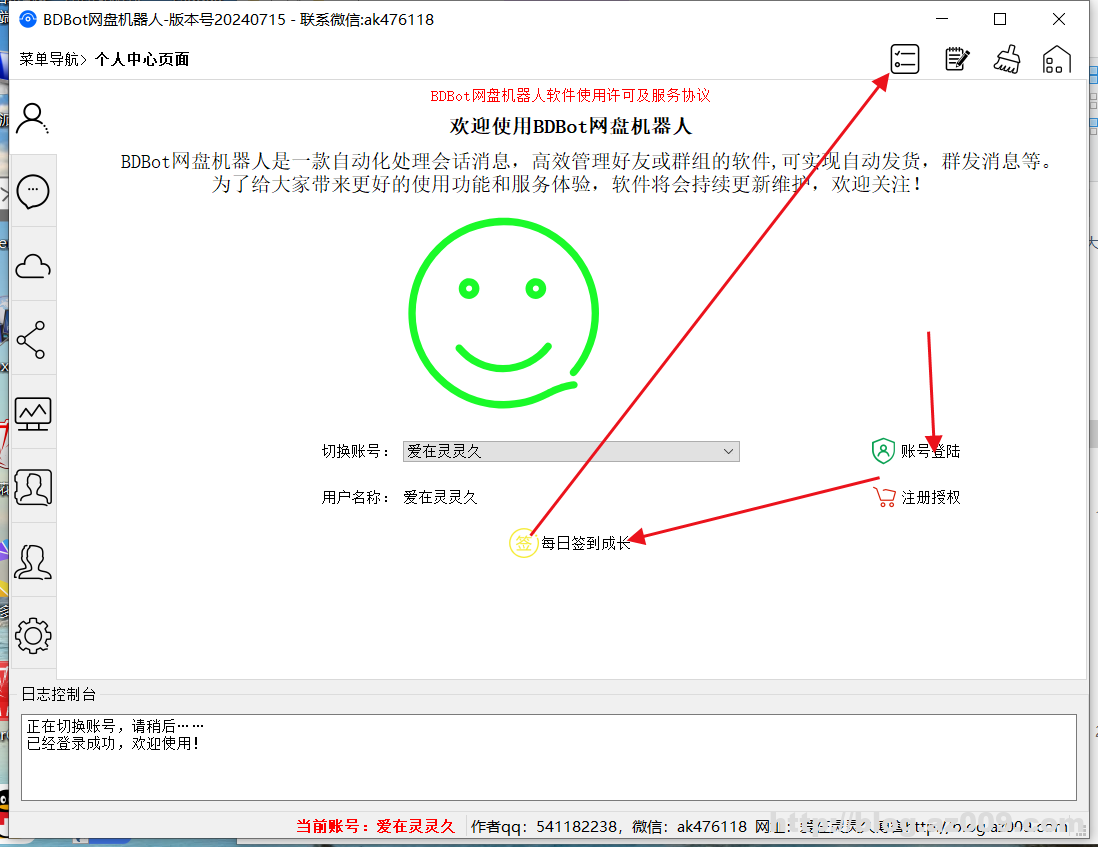Viewport: 1098px width, 847px height.
Task: Open the chat message bubble sidebar icon
Action: (x=33, y=191)
